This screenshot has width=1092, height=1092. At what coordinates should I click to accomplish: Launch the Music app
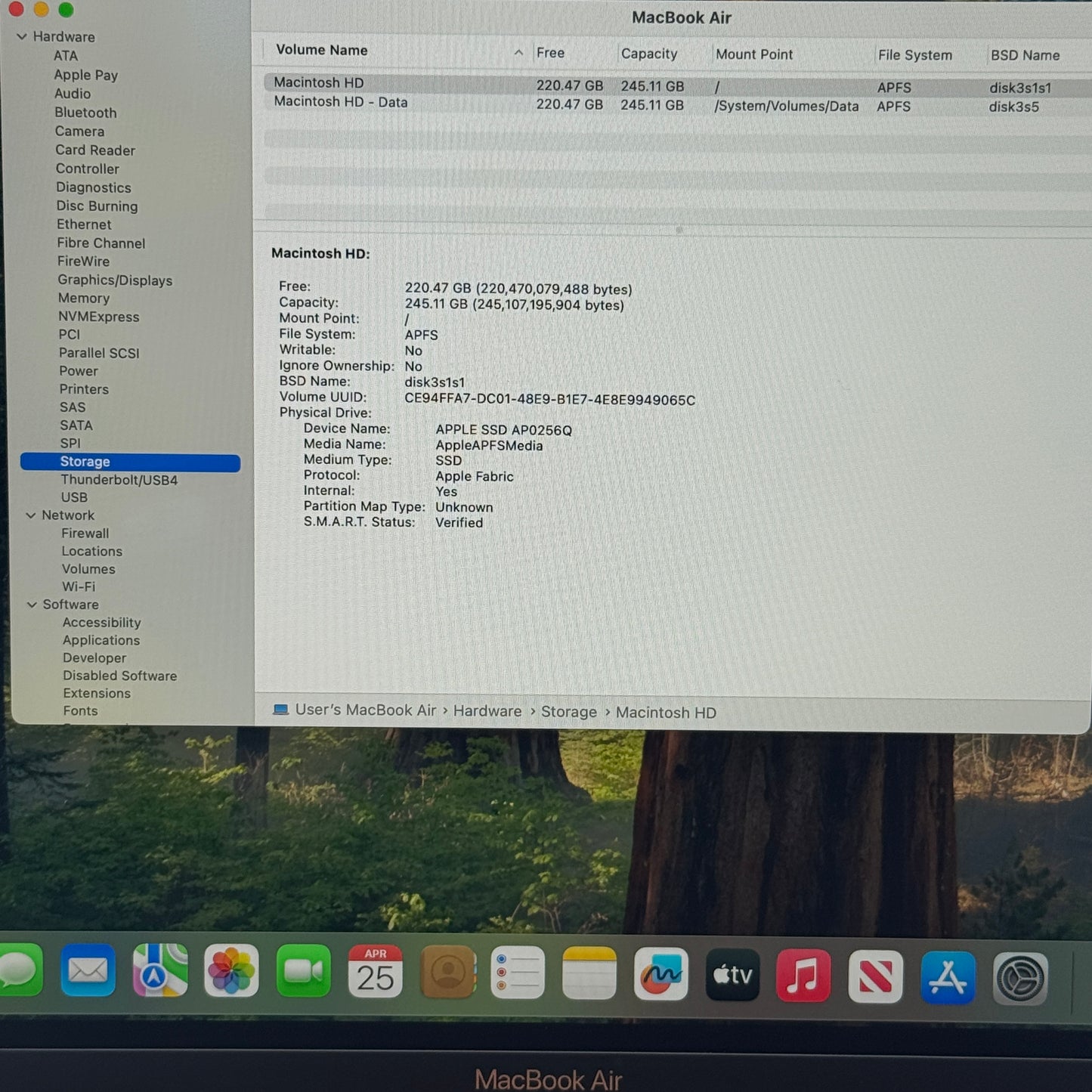click(803, 976)
